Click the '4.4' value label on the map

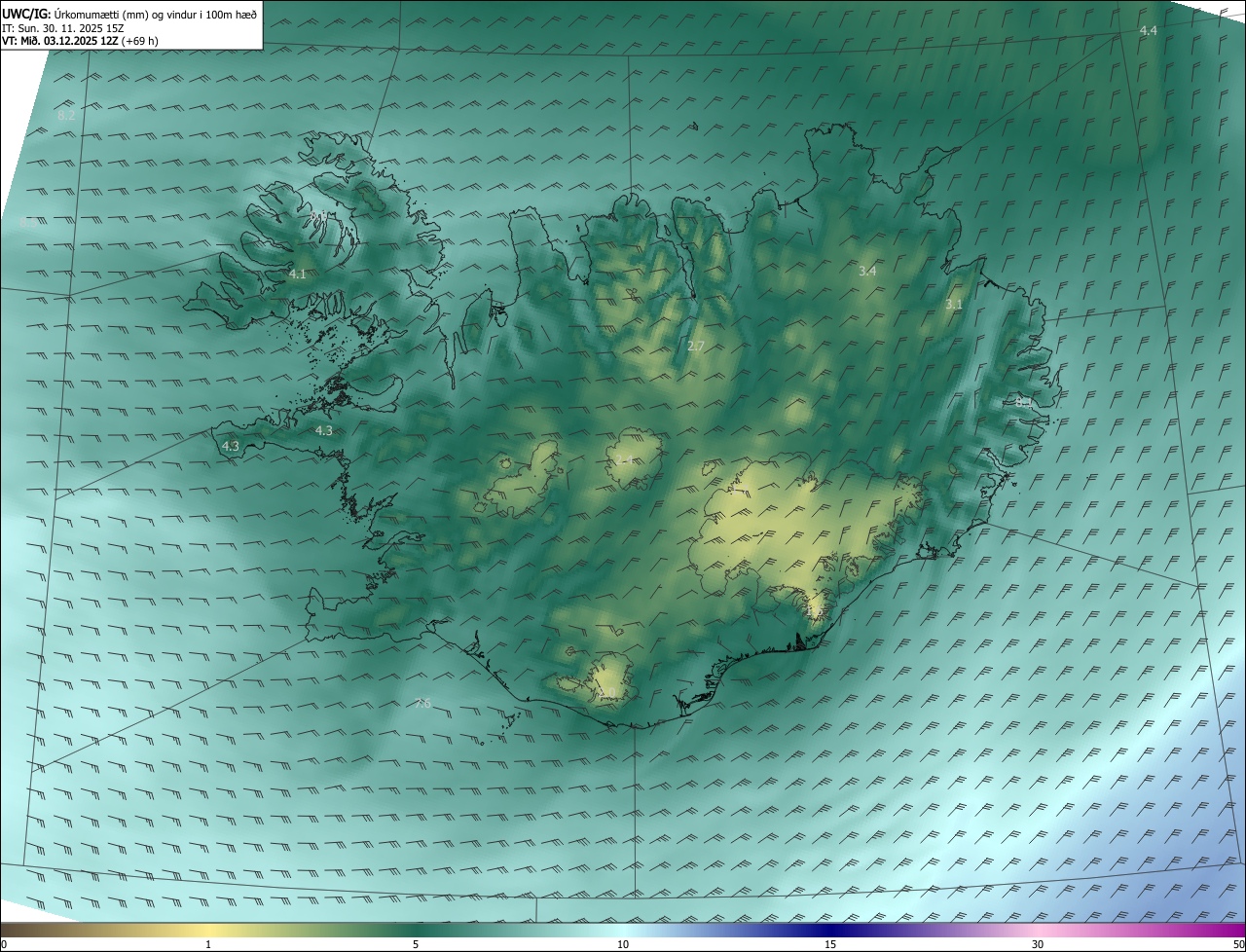(x=1149, y=31)
